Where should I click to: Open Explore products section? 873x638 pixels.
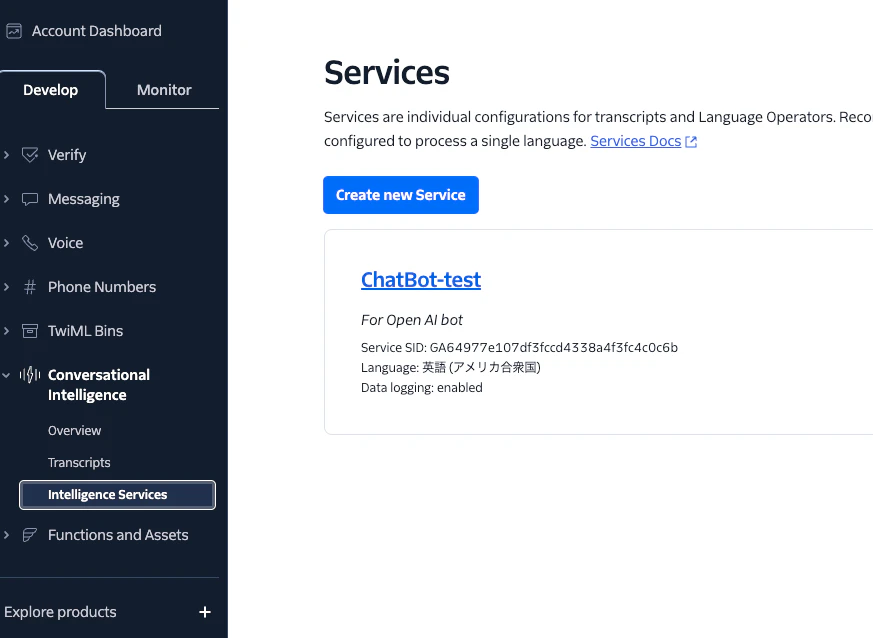[x=60, y=612]
